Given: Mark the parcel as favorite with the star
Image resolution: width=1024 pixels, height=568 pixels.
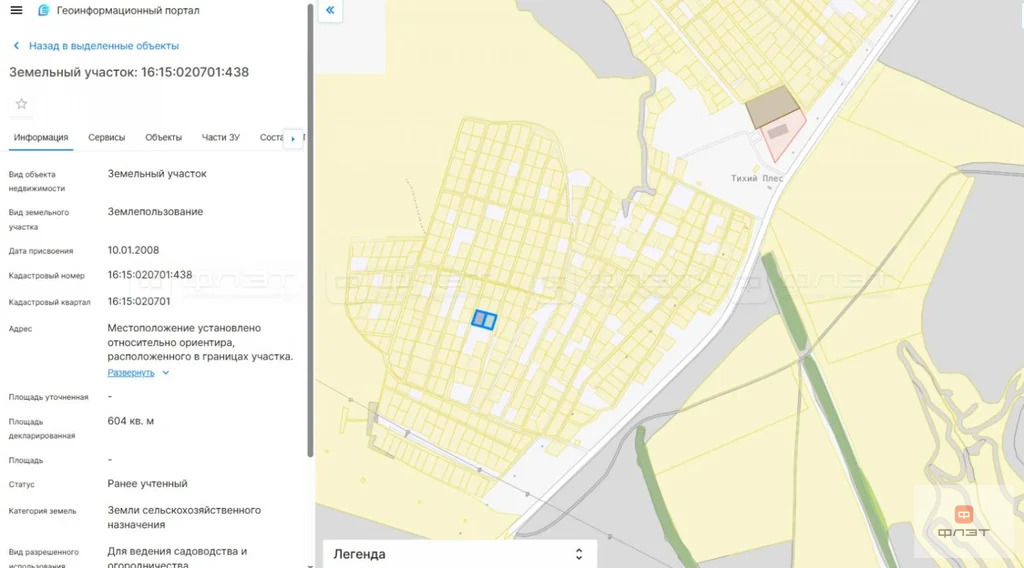Looking at the screenshot, I should 21,104.
